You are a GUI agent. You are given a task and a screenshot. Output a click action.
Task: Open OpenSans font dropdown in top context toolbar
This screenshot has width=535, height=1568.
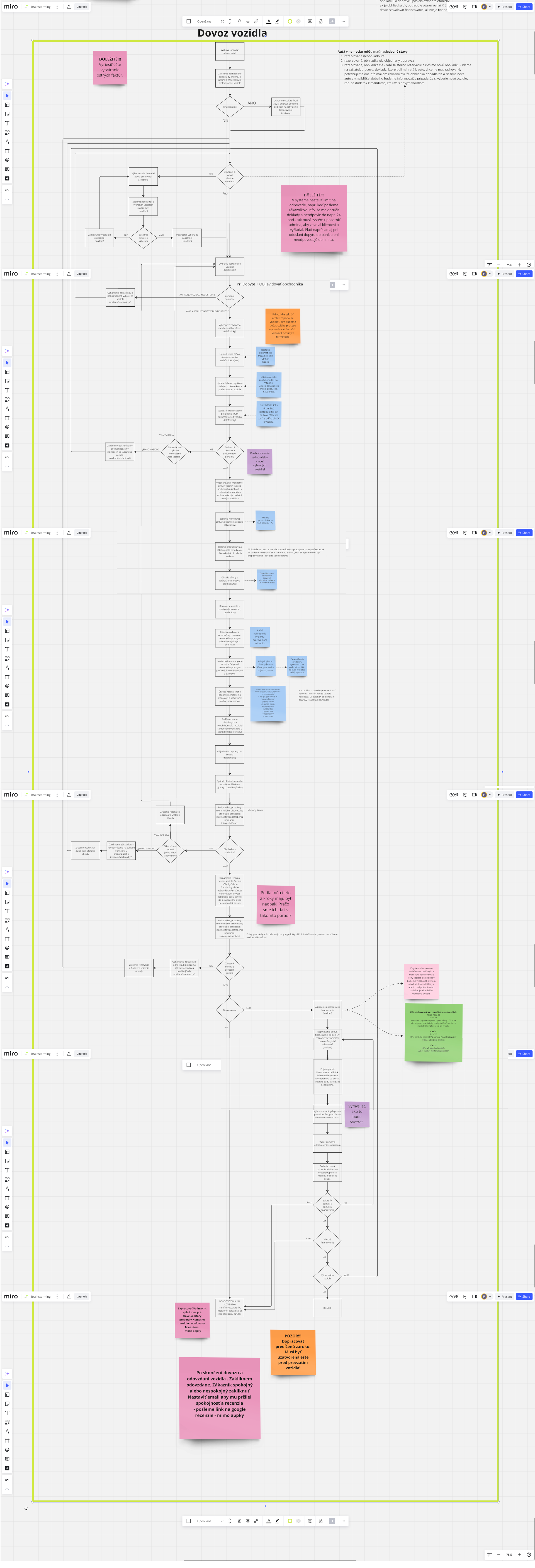coord(204,21)
